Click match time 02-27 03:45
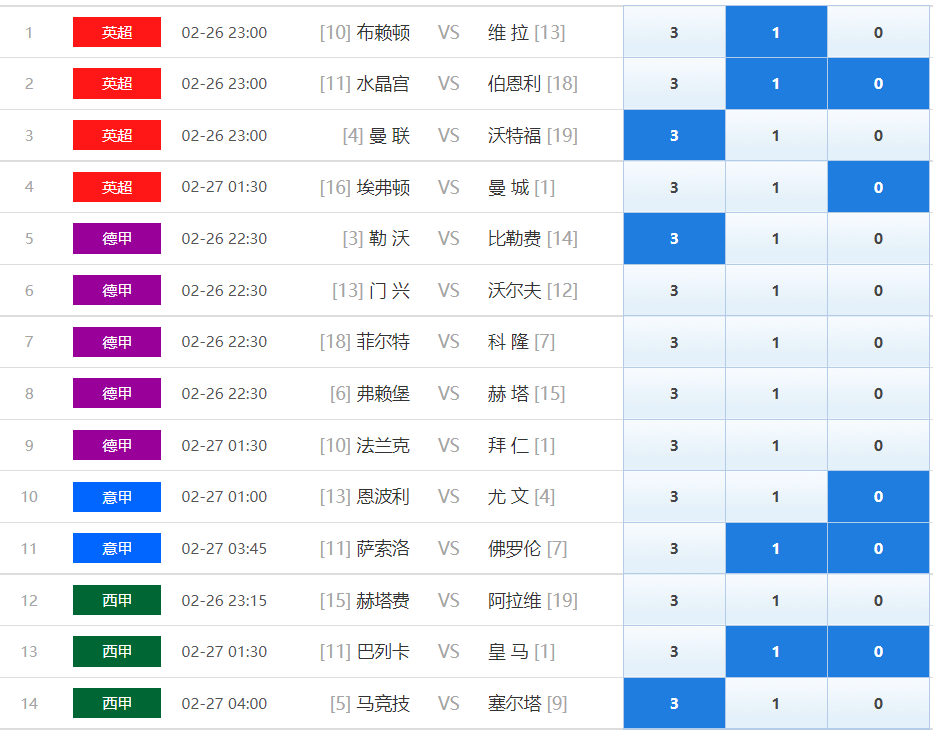Screen dimensions: 933x730 coord(224,548)
